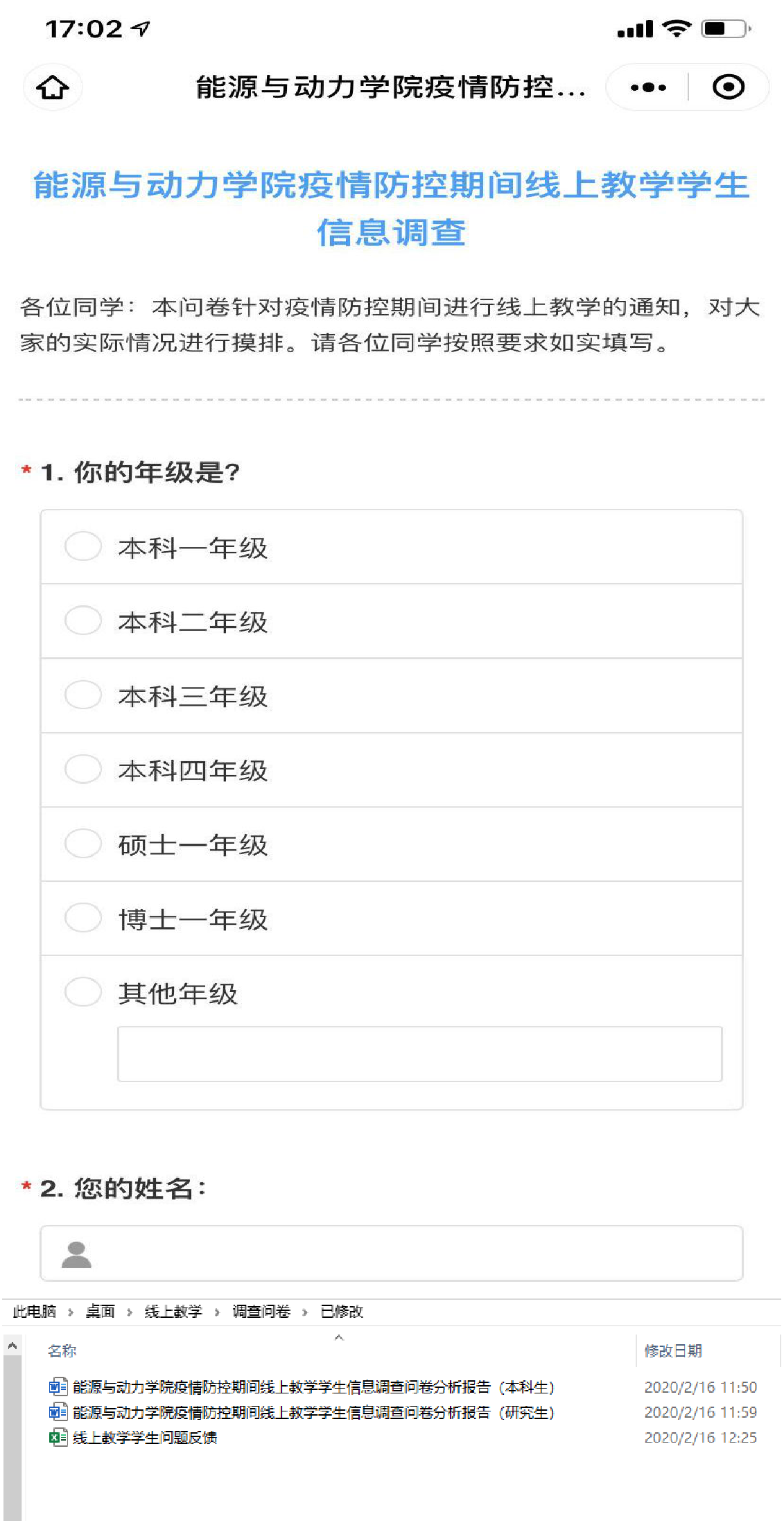The image size is (784, 1521).
Task: Click the person icon in name field
Action: (x=76, y=1254)
